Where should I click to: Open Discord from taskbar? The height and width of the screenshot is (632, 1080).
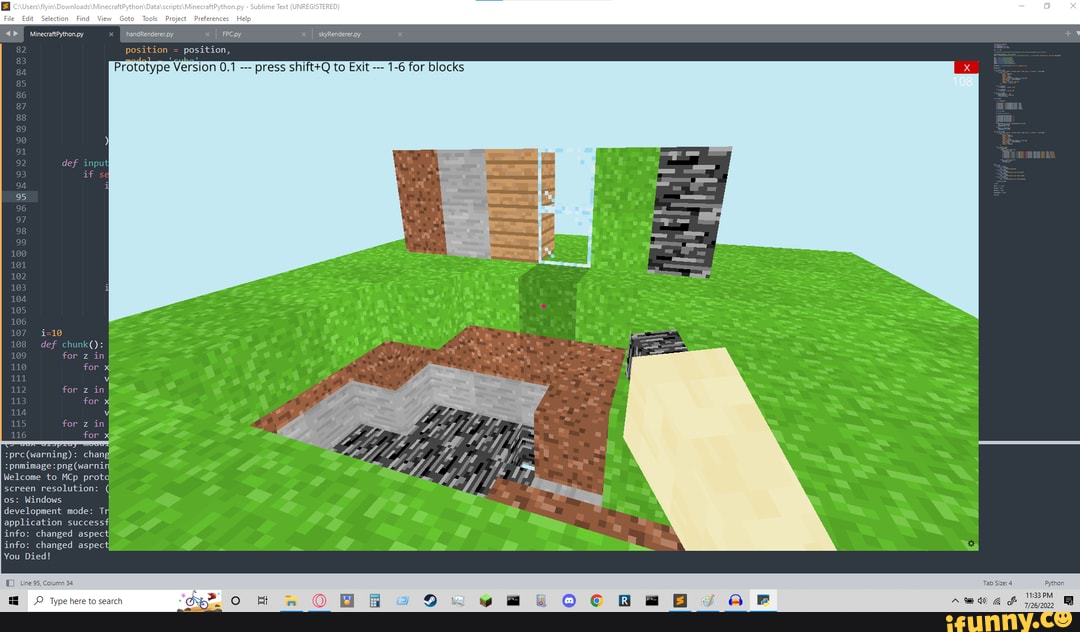[569, 601]
